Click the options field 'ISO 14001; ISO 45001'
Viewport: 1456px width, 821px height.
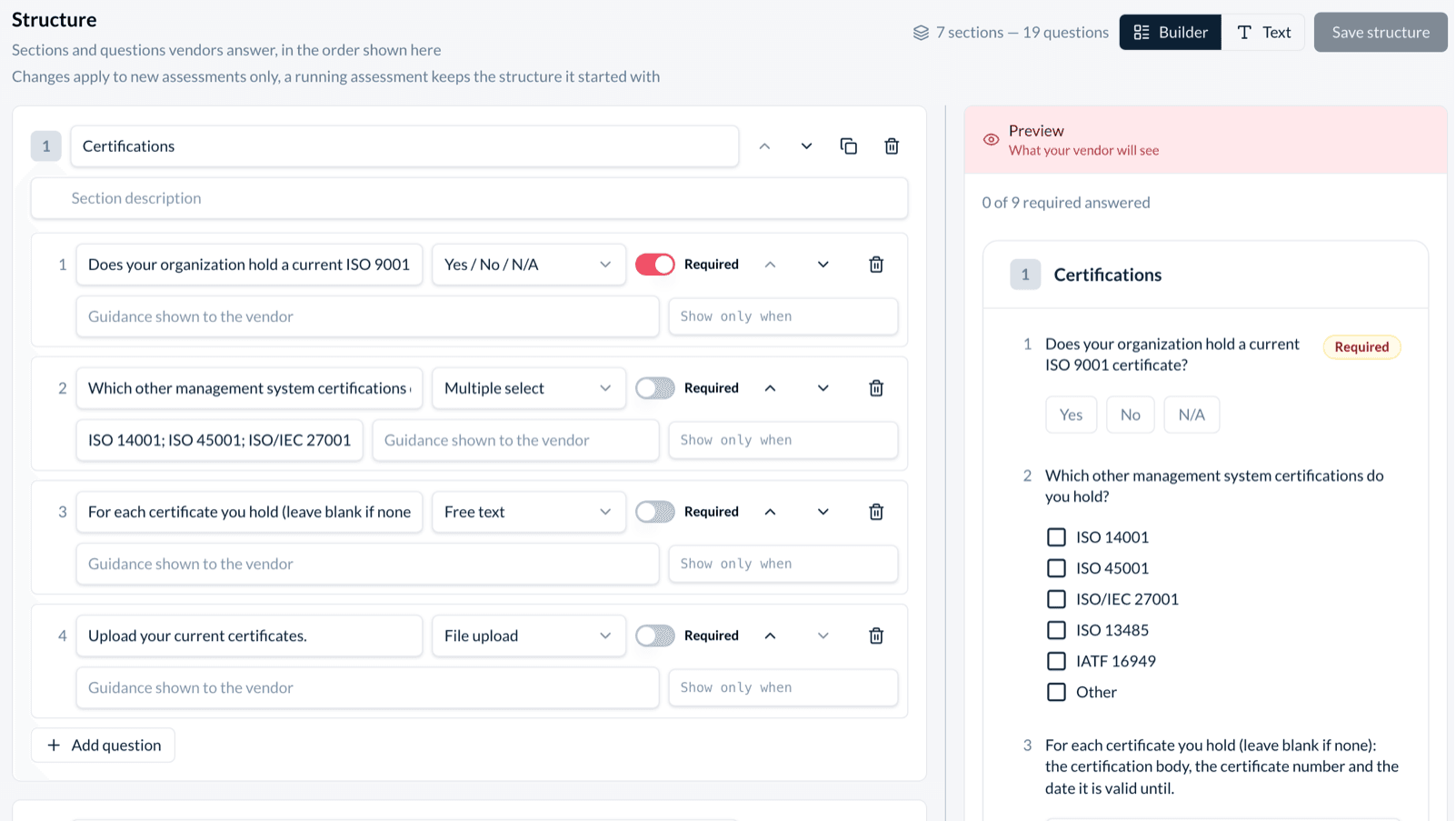click(219, 440)
